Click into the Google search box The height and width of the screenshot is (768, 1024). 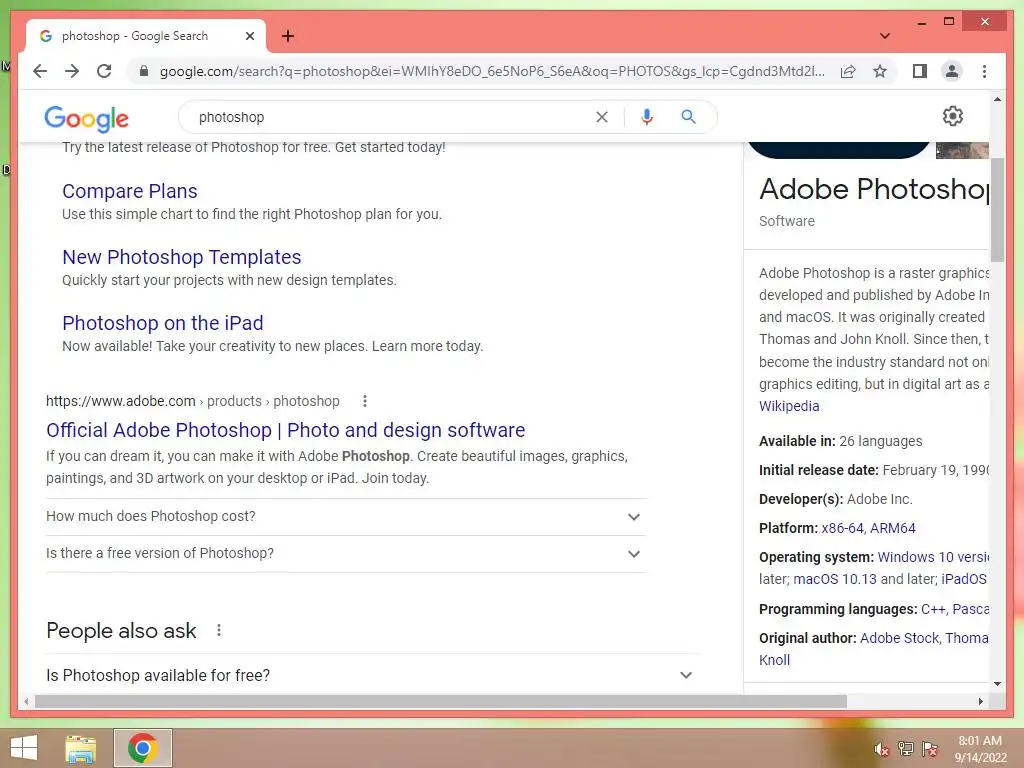(x=392, y=117)
